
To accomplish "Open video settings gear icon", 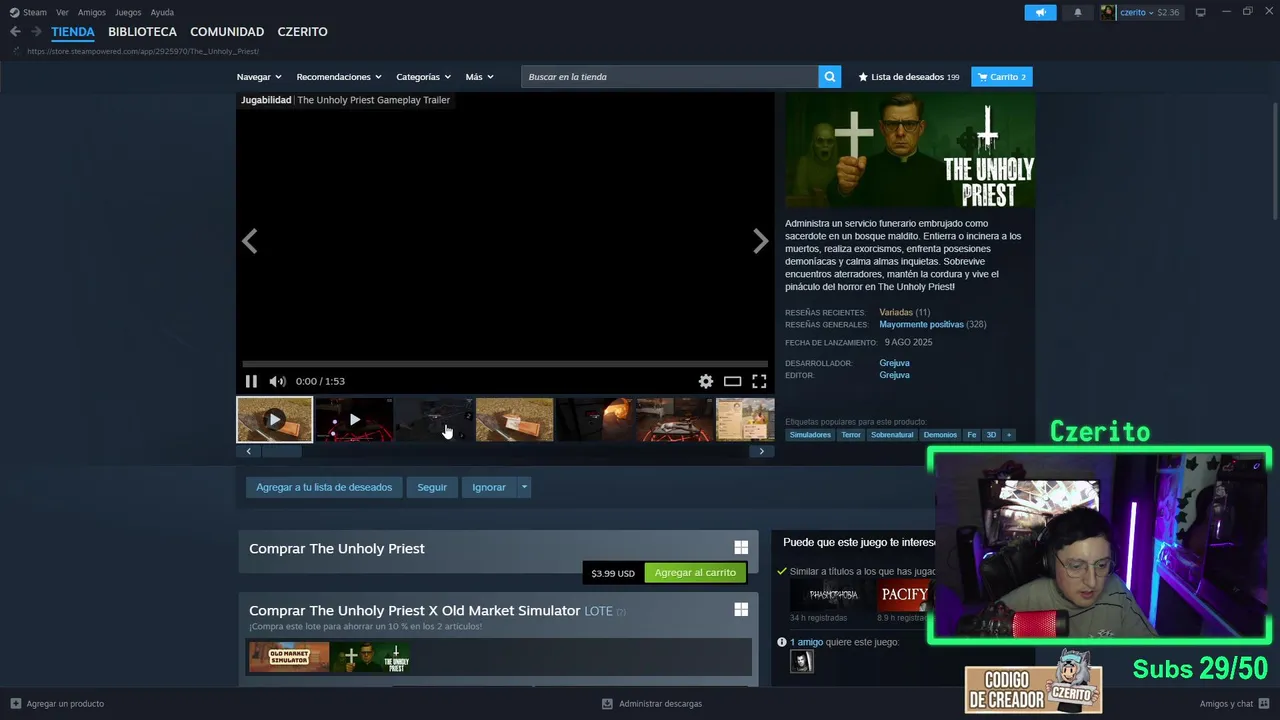I will click(706, 381).
